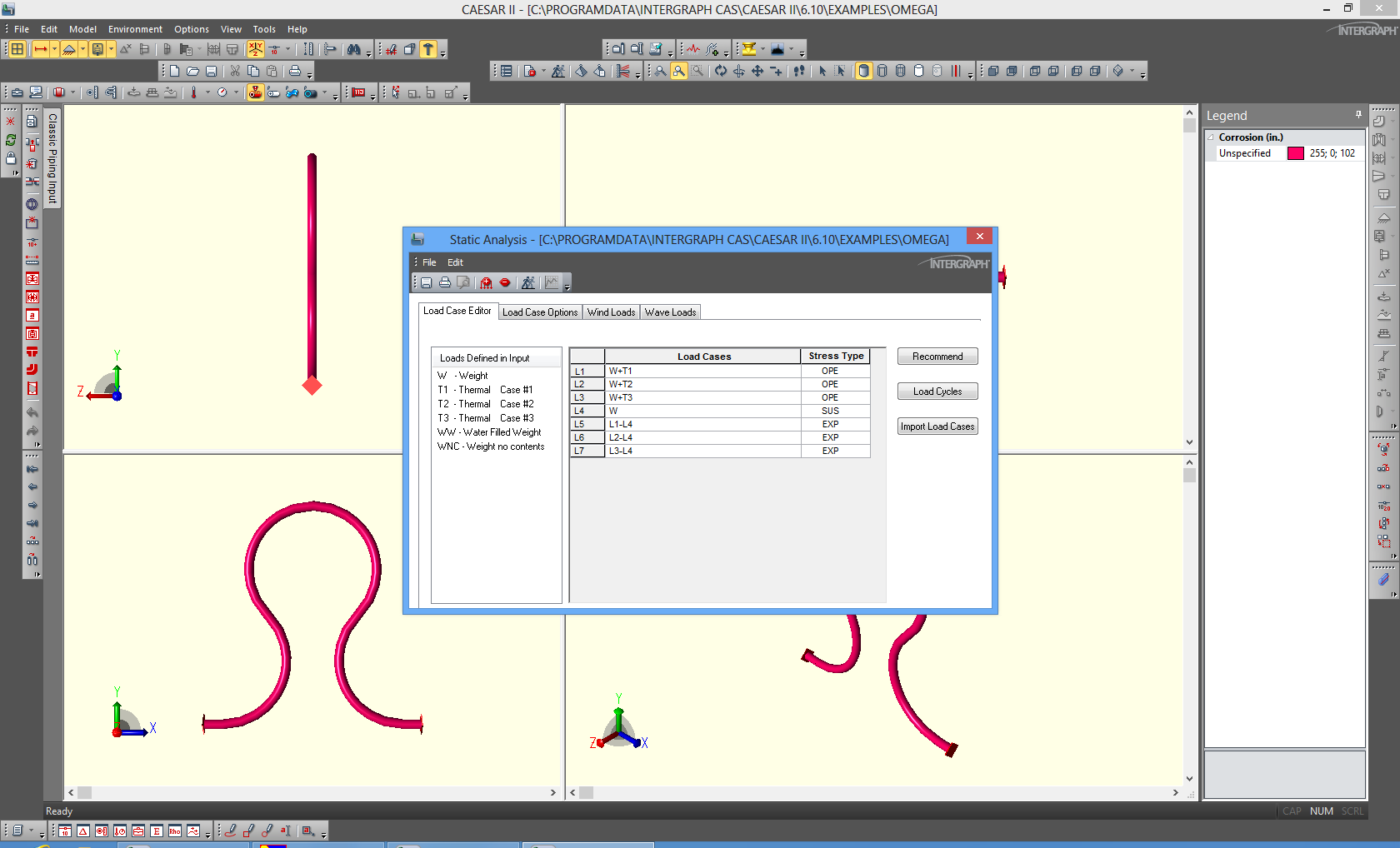Click the XYZ axis icon in top toolbar
This screenshot has height=848, width=1400.
[256, 49]
